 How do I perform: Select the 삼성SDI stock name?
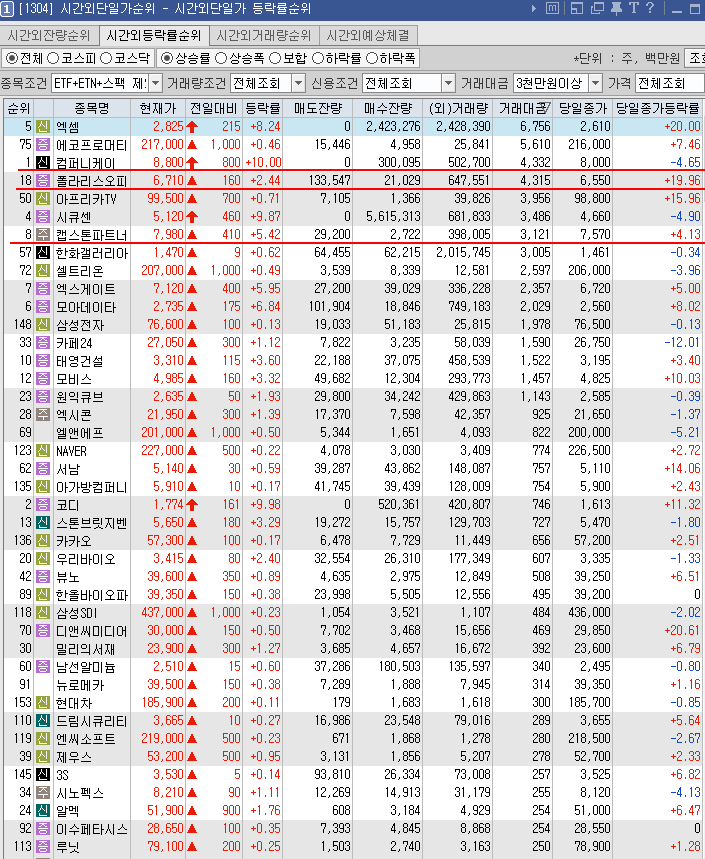point(77,613)
